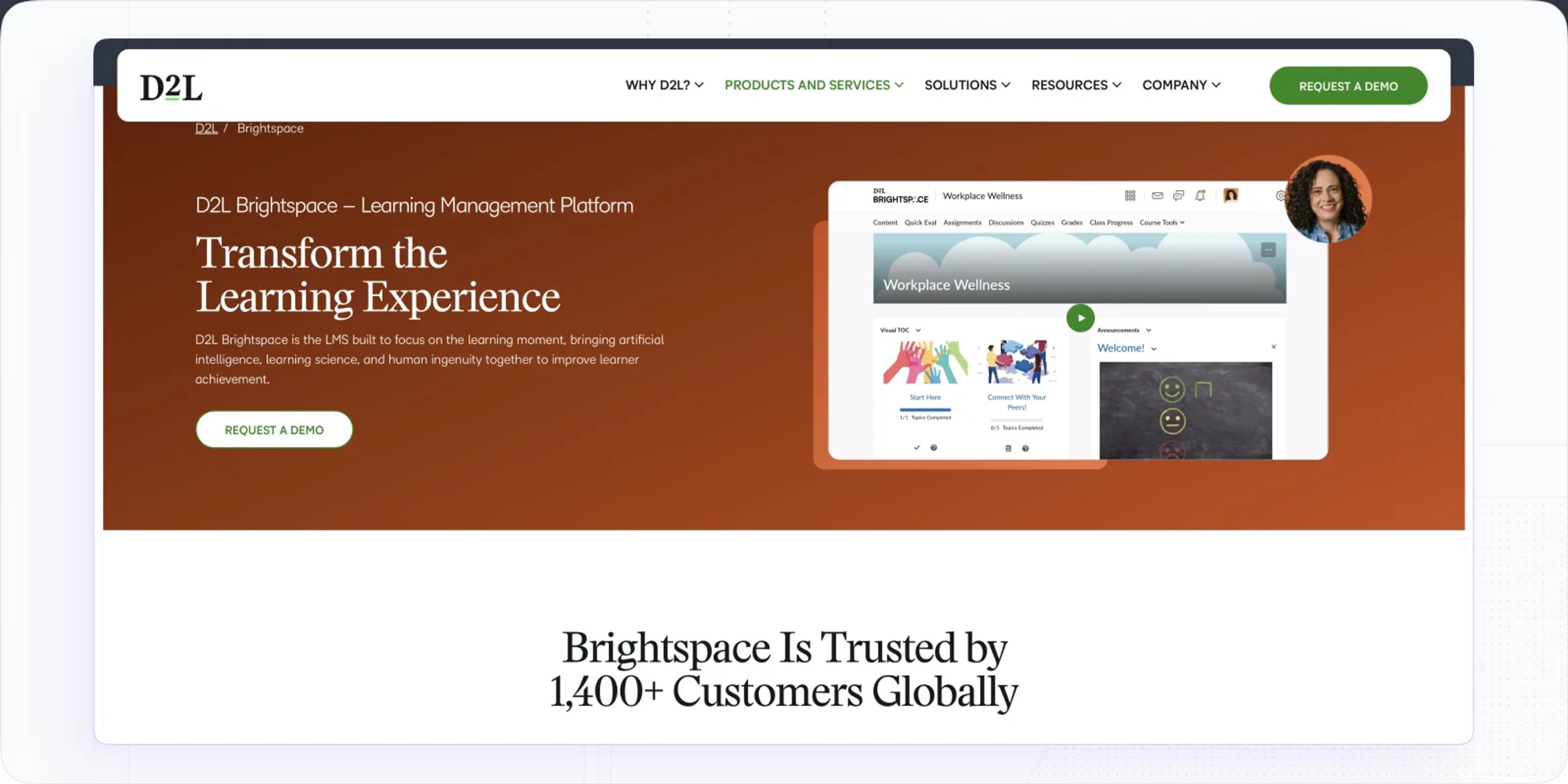1568x784 pixels.
Task: Select the Quizzes tab
Action: coord(1042,223)
